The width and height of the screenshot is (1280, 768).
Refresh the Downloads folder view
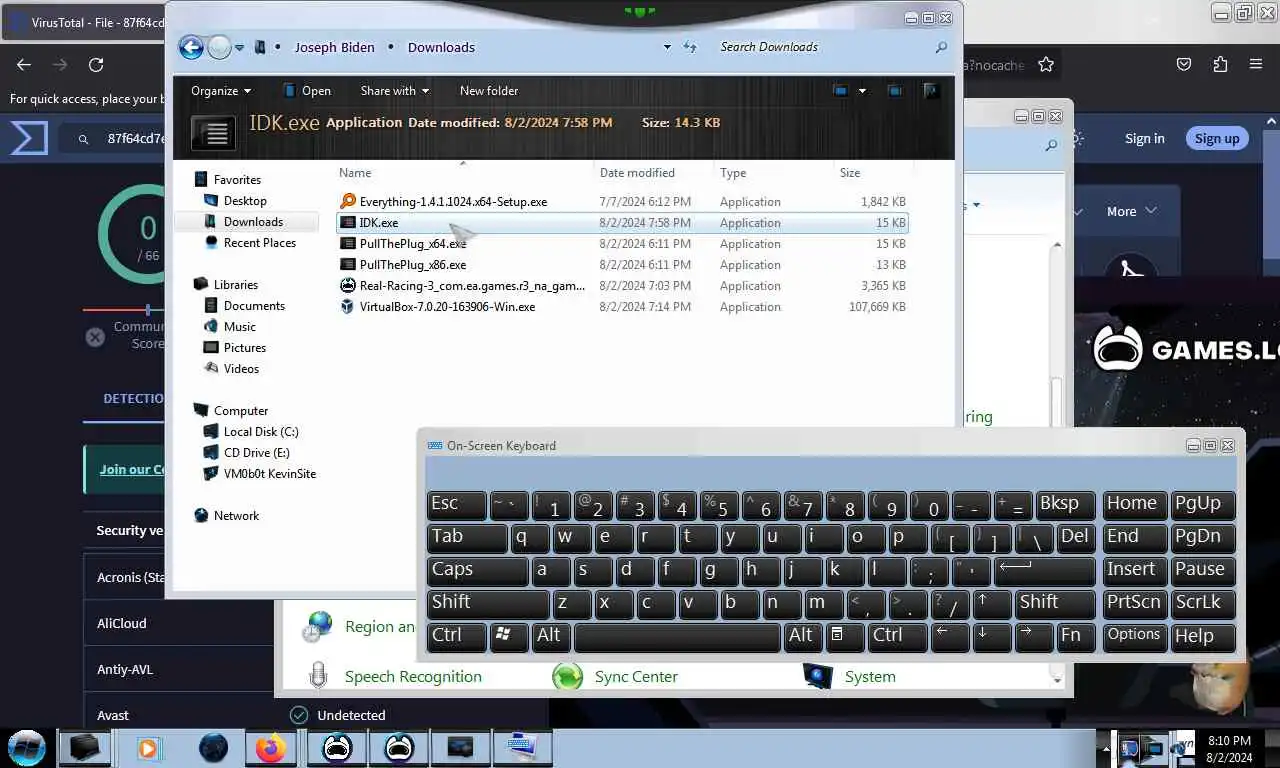pos(690,47)
